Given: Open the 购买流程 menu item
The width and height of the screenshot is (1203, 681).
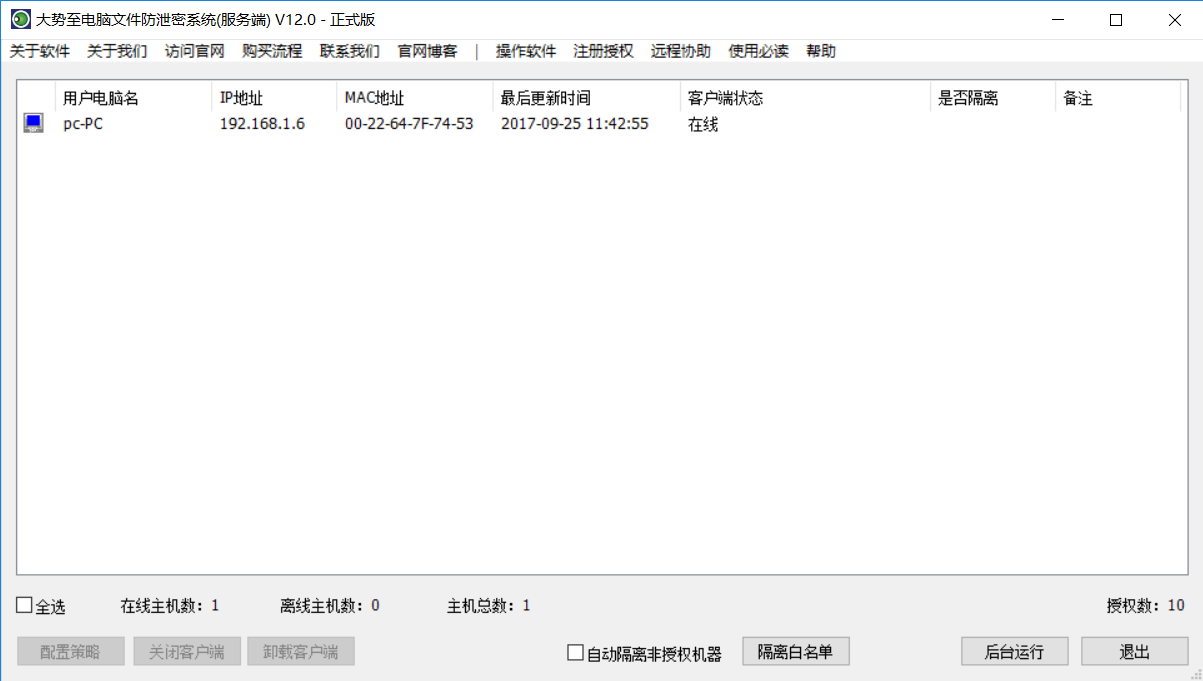Looking at the screenshot, I should pyautogui.click(x=272, y=51).
